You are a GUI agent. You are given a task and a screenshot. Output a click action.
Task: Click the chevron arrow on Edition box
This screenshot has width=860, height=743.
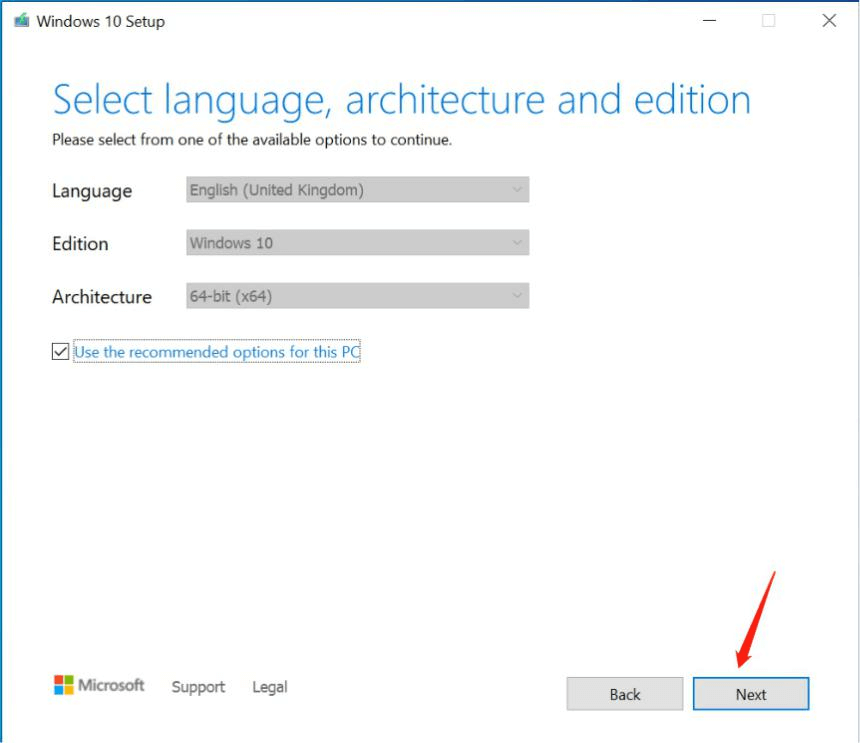click(517, 243)
